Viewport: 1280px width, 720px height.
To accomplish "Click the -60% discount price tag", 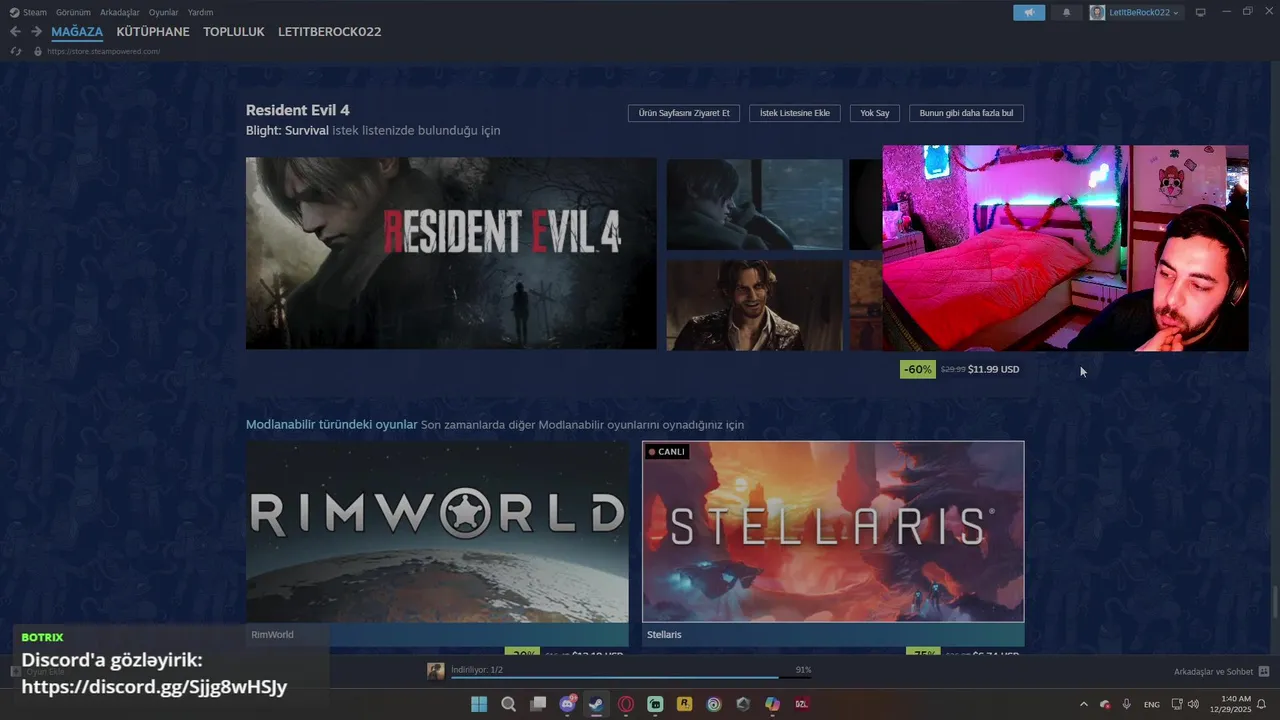I will pos(918,369).
